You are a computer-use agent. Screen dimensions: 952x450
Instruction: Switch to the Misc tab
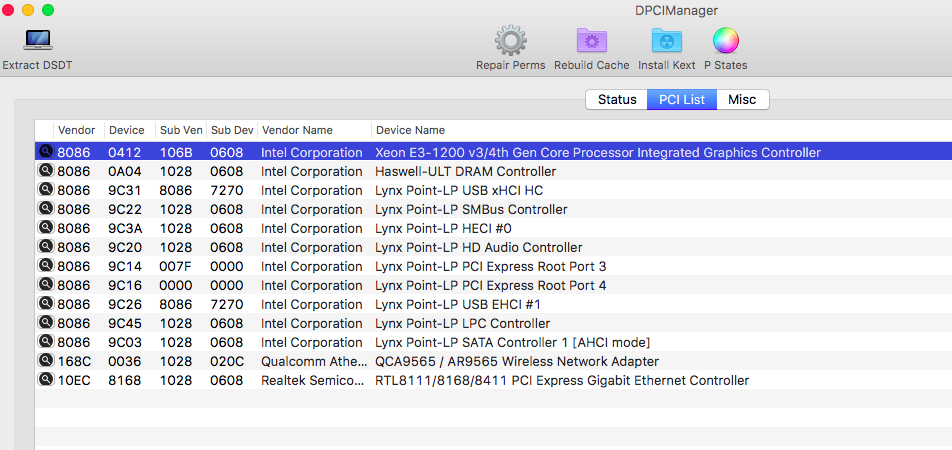click(742, 100)
